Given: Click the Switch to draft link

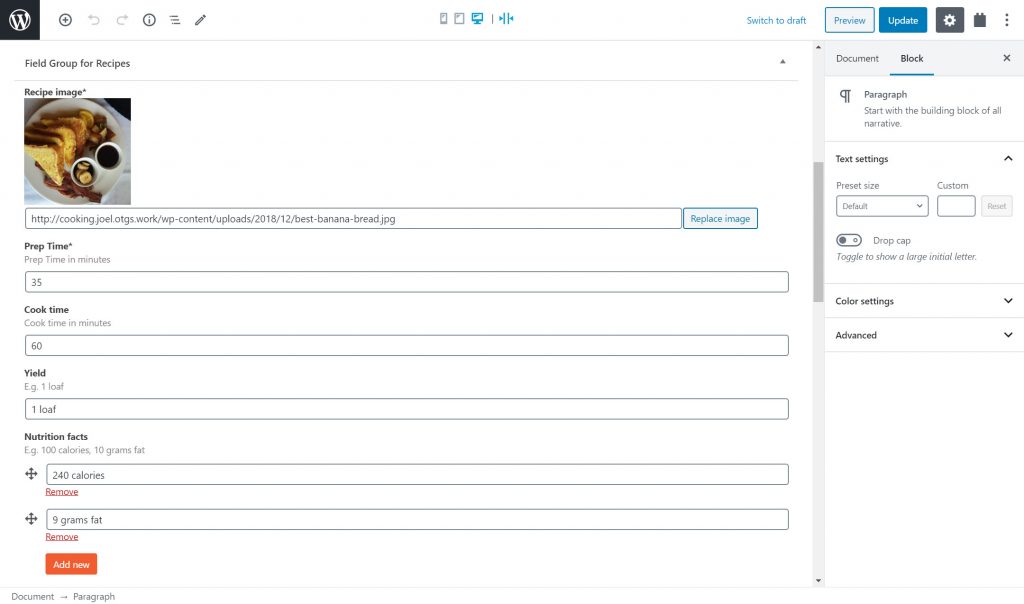Looking at the screenshot, I should tap(776, 20).
